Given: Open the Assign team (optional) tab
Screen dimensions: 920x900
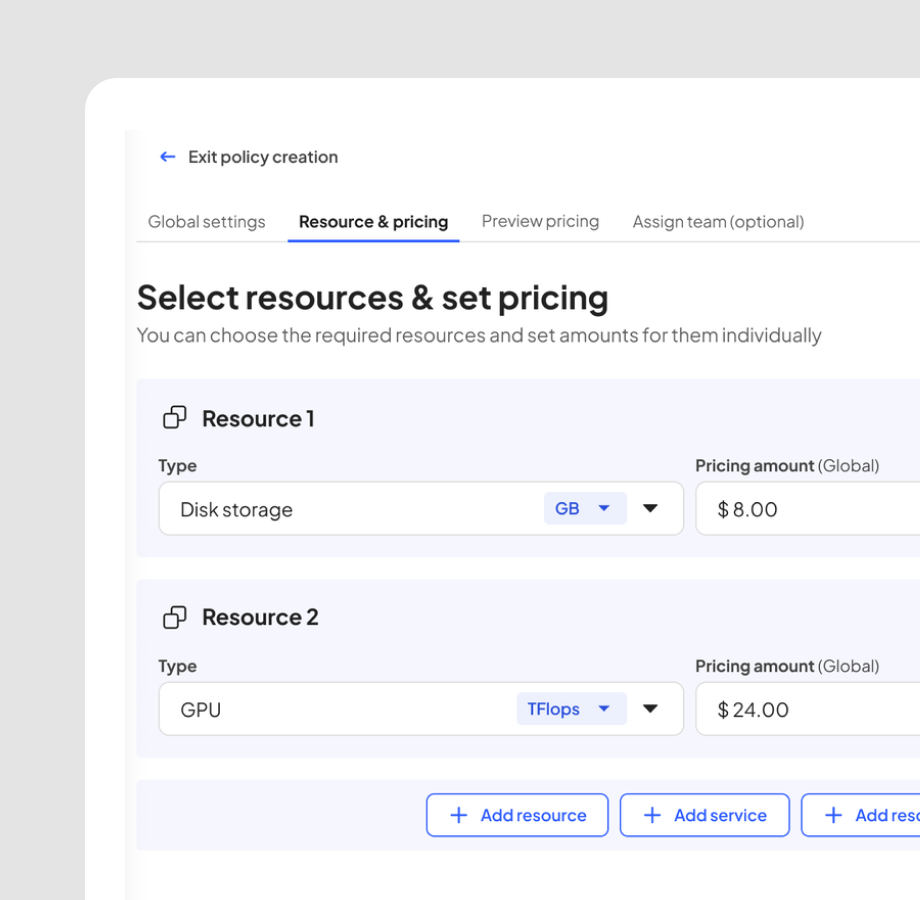Looking at the screenshot, I should tap(718, 222).
